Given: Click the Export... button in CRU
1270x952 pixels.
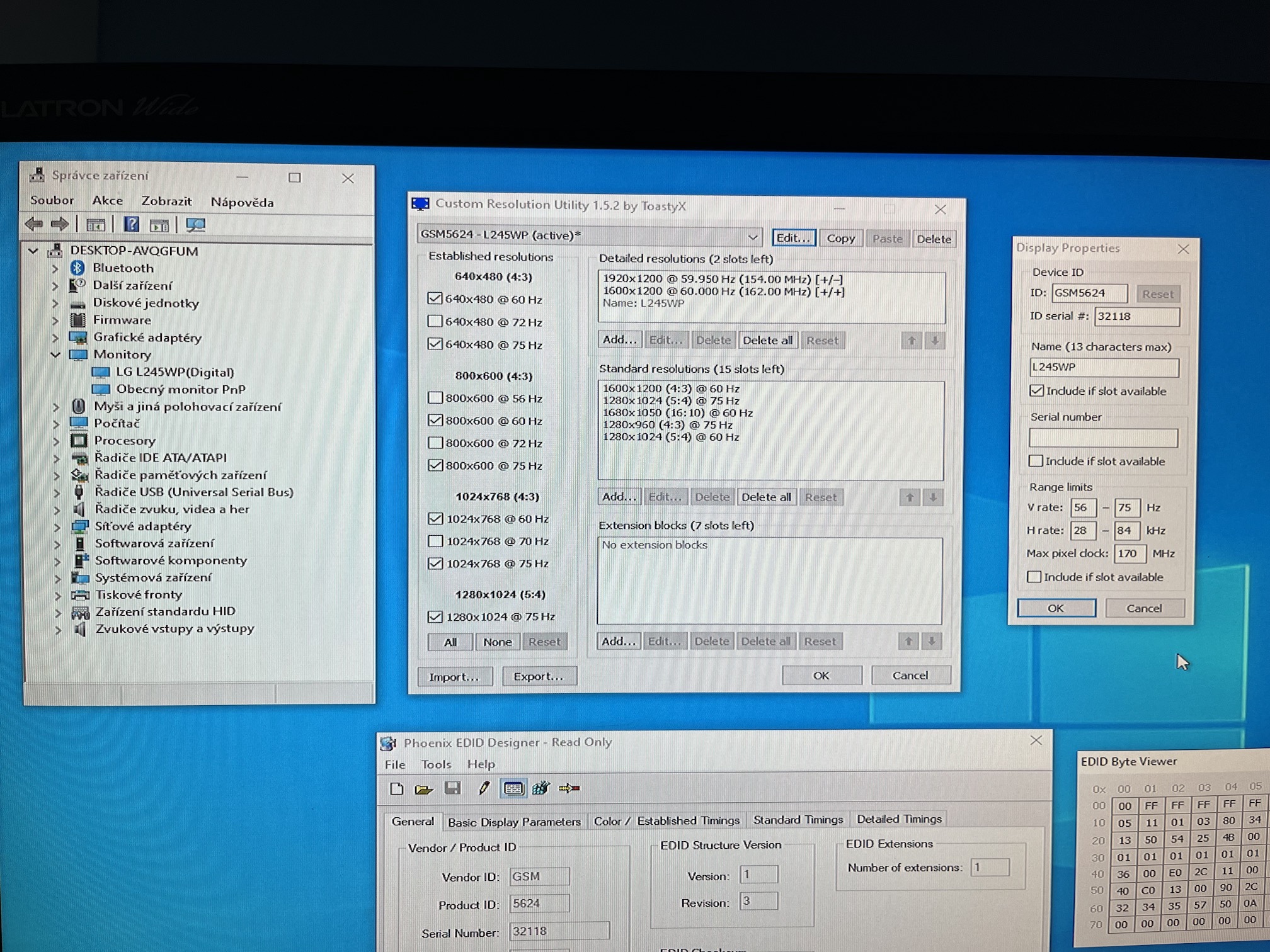Looking at the screenshot, I should click(x=539, y=676).
